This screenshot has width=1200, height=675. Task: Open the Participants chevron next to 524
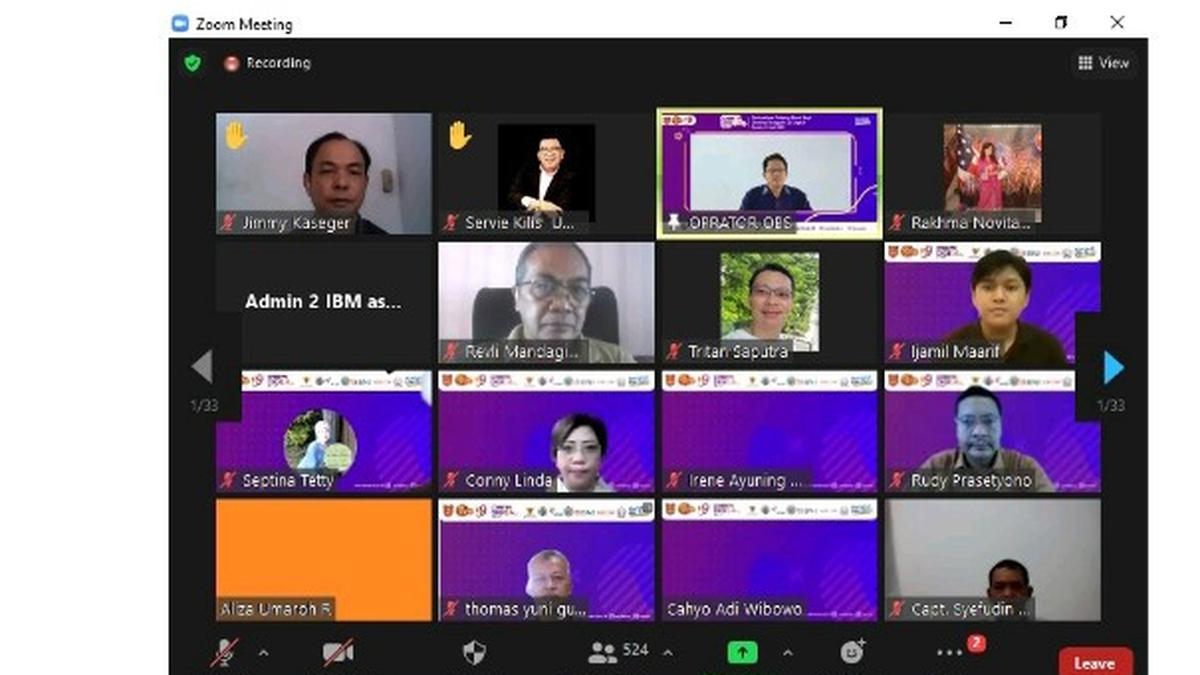667,652
